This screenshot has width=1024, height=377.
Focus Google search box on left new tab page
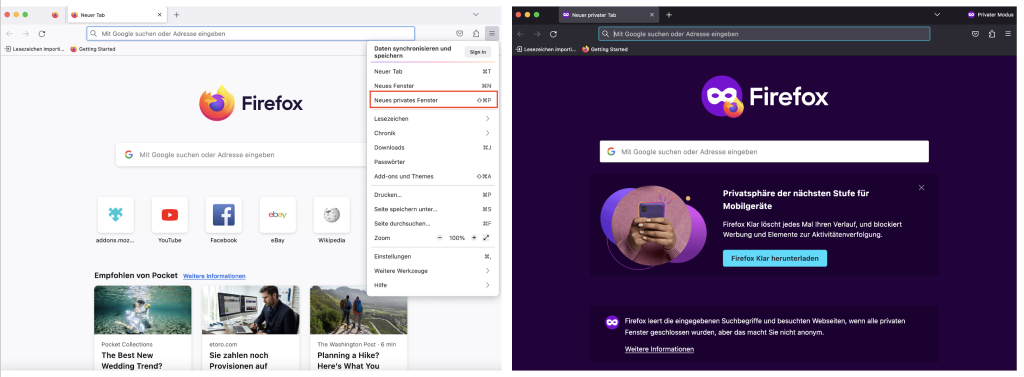(242, 155)
